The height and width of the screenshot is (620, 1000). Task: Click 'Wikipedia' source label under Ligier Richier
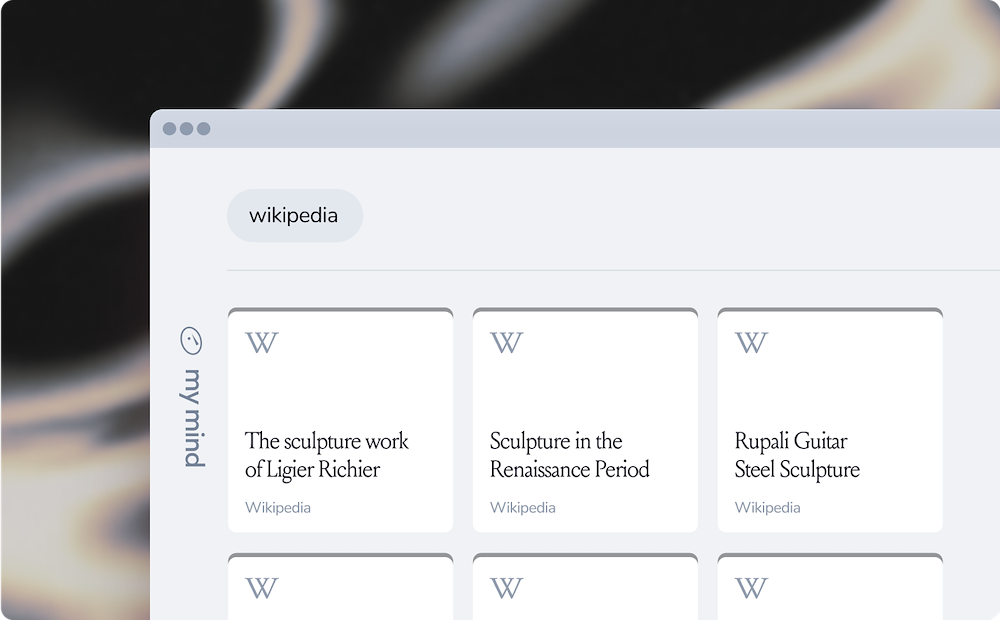pos(278,507)
